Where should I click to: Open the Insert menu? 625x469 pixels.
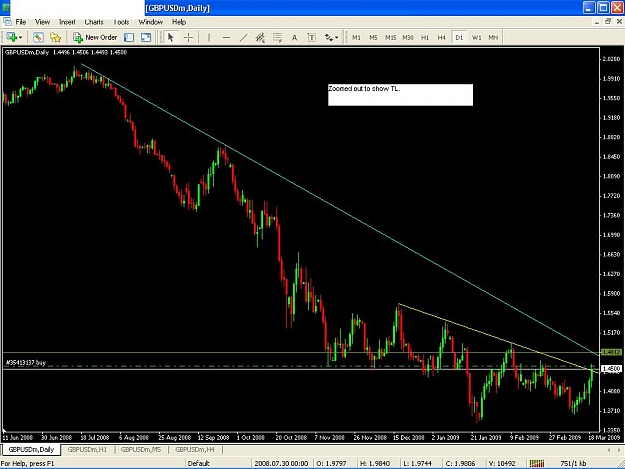(x=67, y=22)
